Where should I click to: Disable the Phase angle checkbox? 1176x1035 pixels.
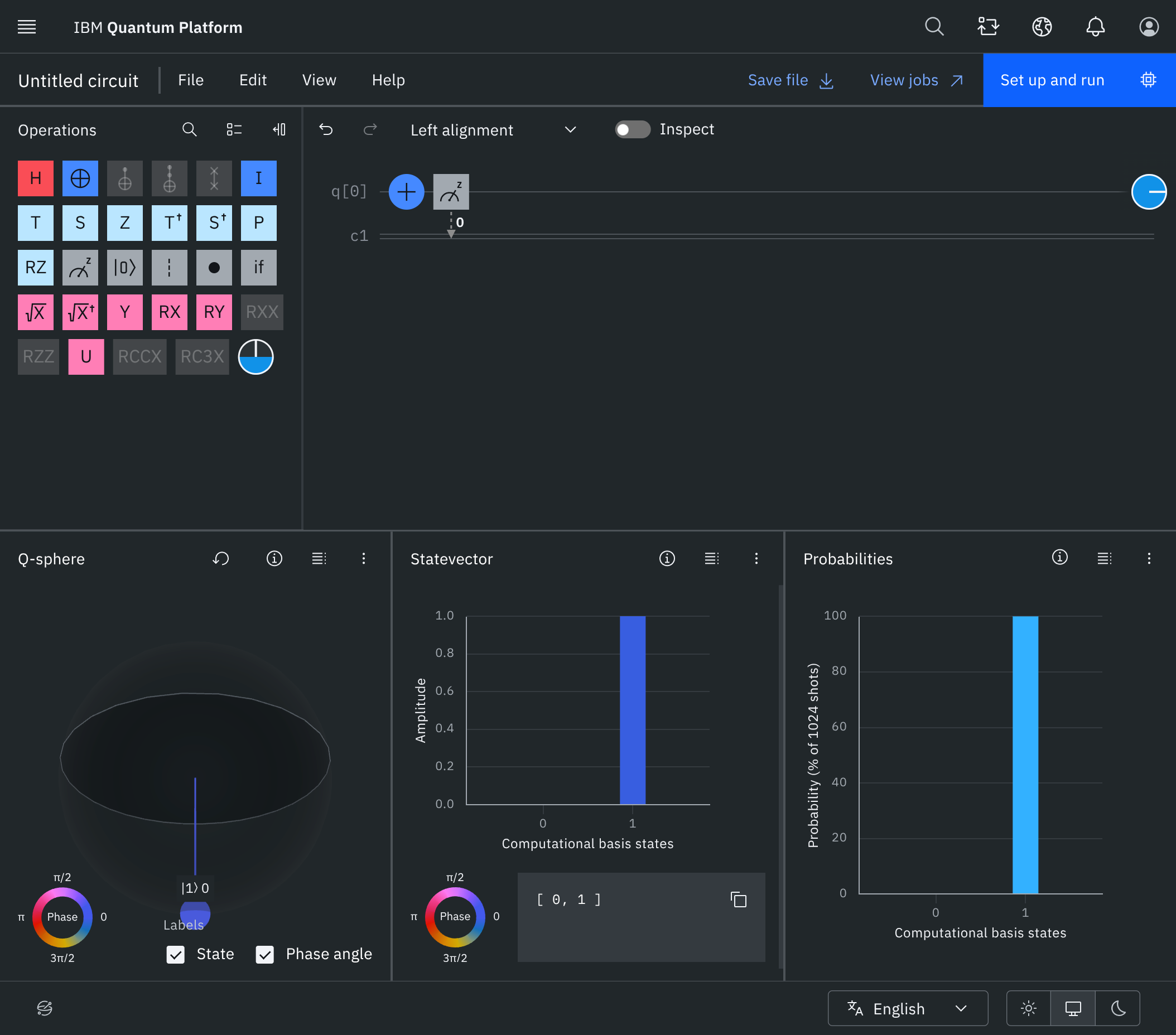pyautogui.click(x=264, y=954)
